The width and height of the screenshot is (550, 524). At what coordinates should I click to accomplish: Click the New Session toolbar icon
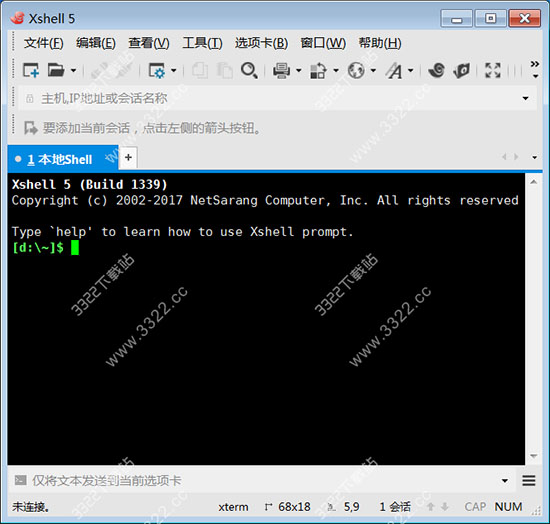(31, 70)
